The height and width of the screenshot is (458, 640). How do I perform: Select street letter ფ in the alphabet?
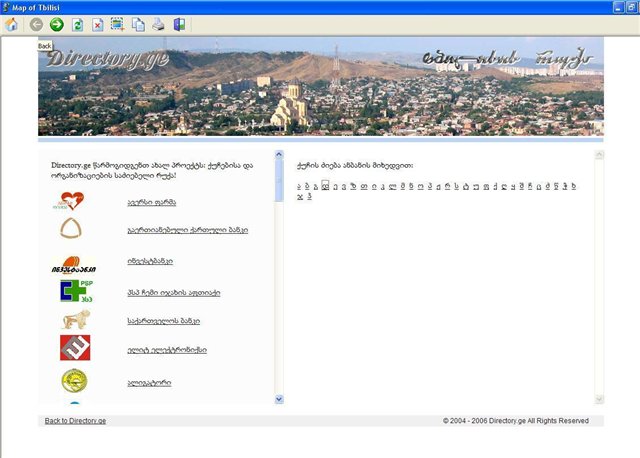pyautogui.click(x=486, y=187)
